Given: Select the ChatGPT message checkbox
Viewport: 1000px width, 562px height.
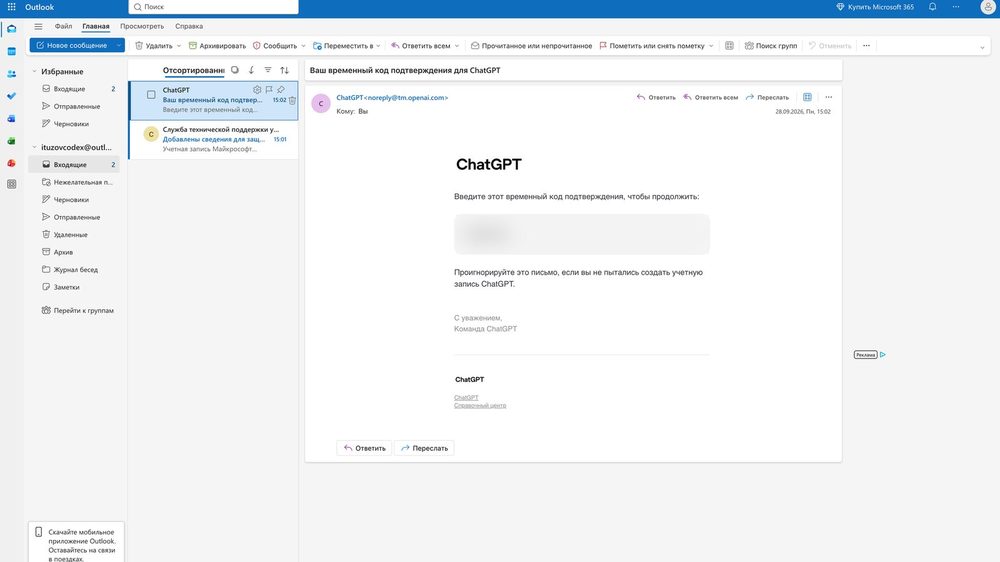Looking at the screenshot, I should click(151, 94).
